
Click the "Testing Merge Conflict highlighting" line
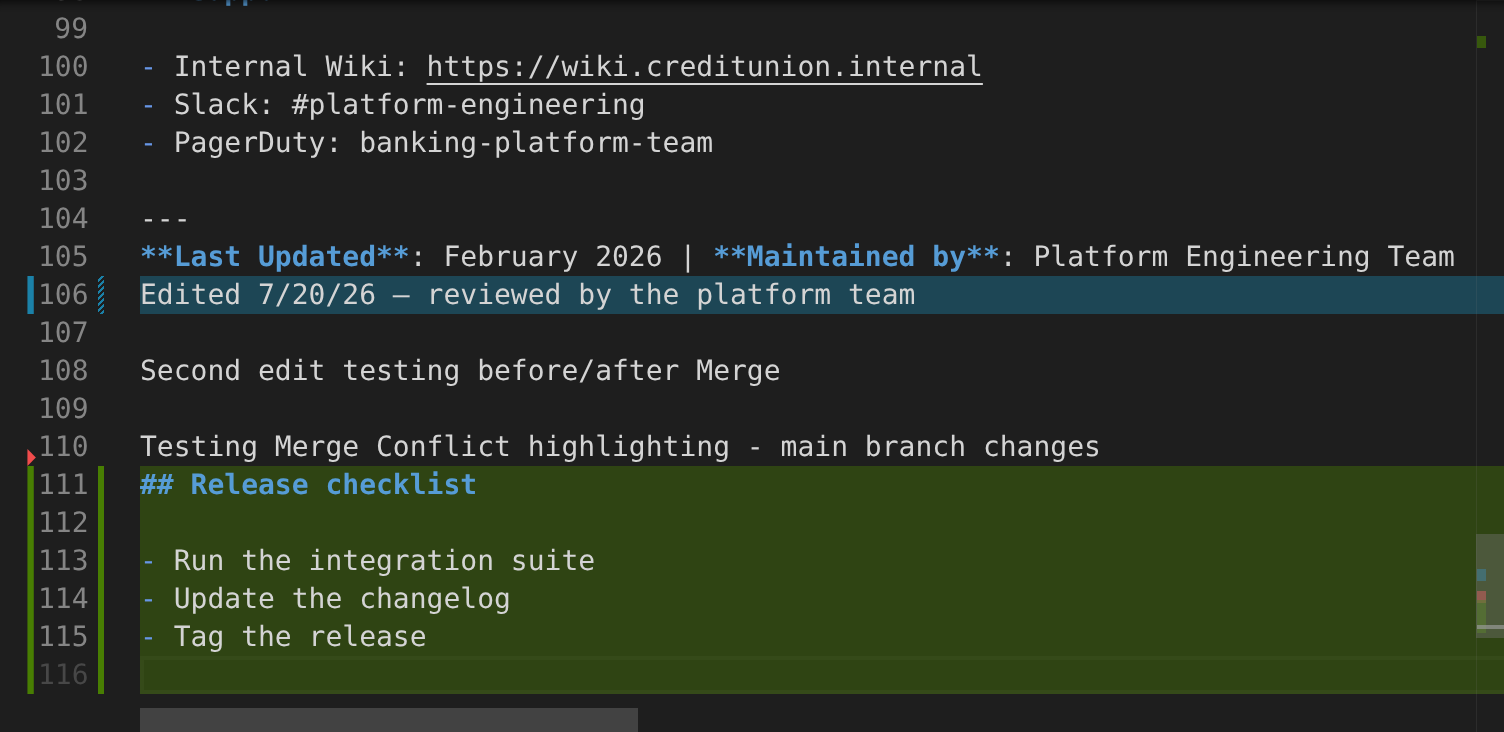[x=620, y=447]
